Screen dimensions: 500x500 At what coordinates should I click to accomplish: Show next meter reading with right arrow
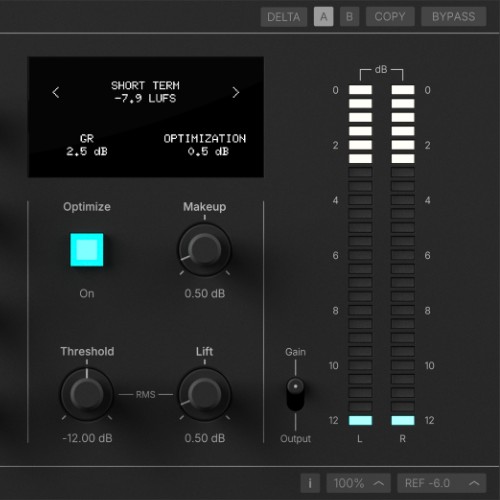coord(236,92)
